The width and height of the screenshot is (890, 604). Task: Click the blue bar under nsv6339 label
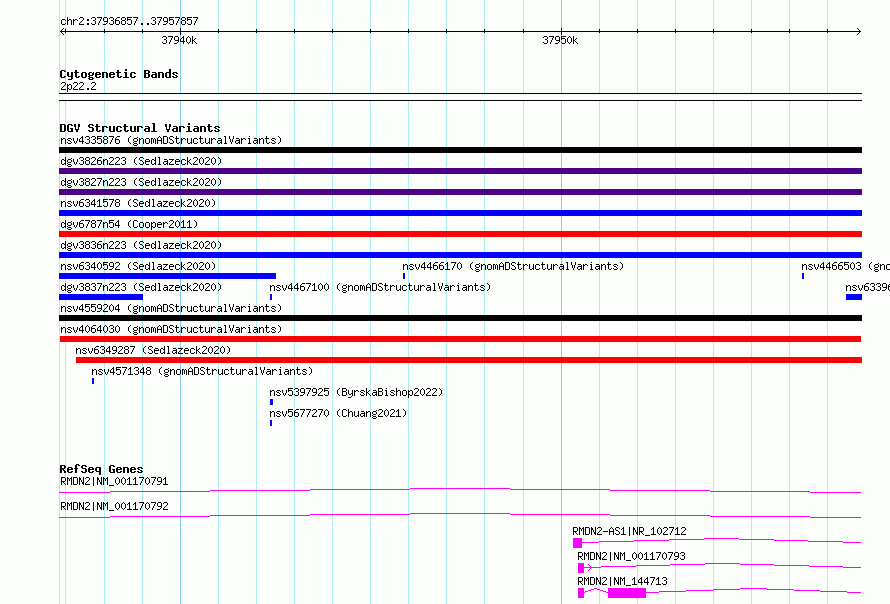click(x=854, y=297)
